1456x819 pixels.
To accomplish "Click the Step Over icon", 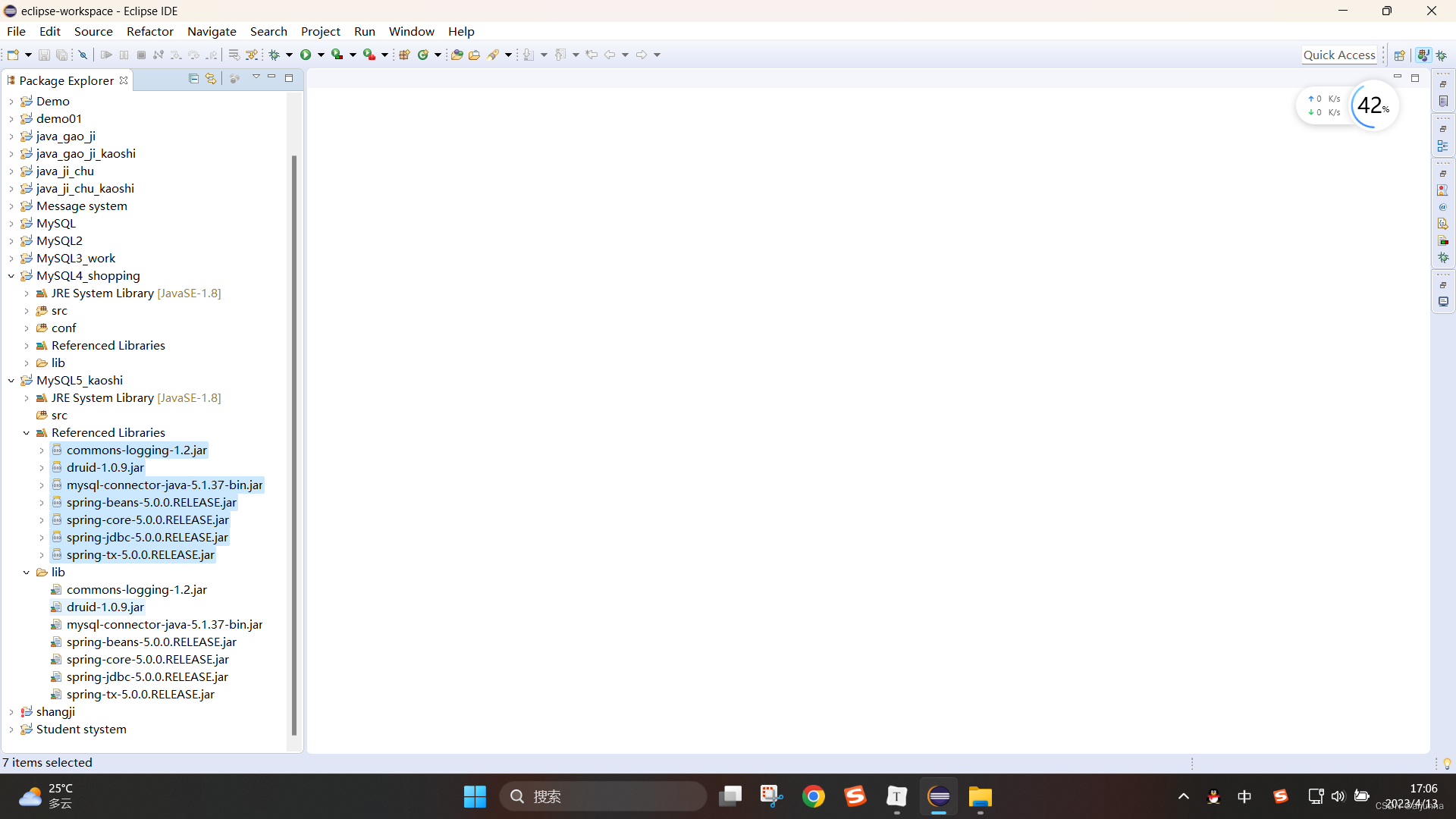I will tap(193, 55).
